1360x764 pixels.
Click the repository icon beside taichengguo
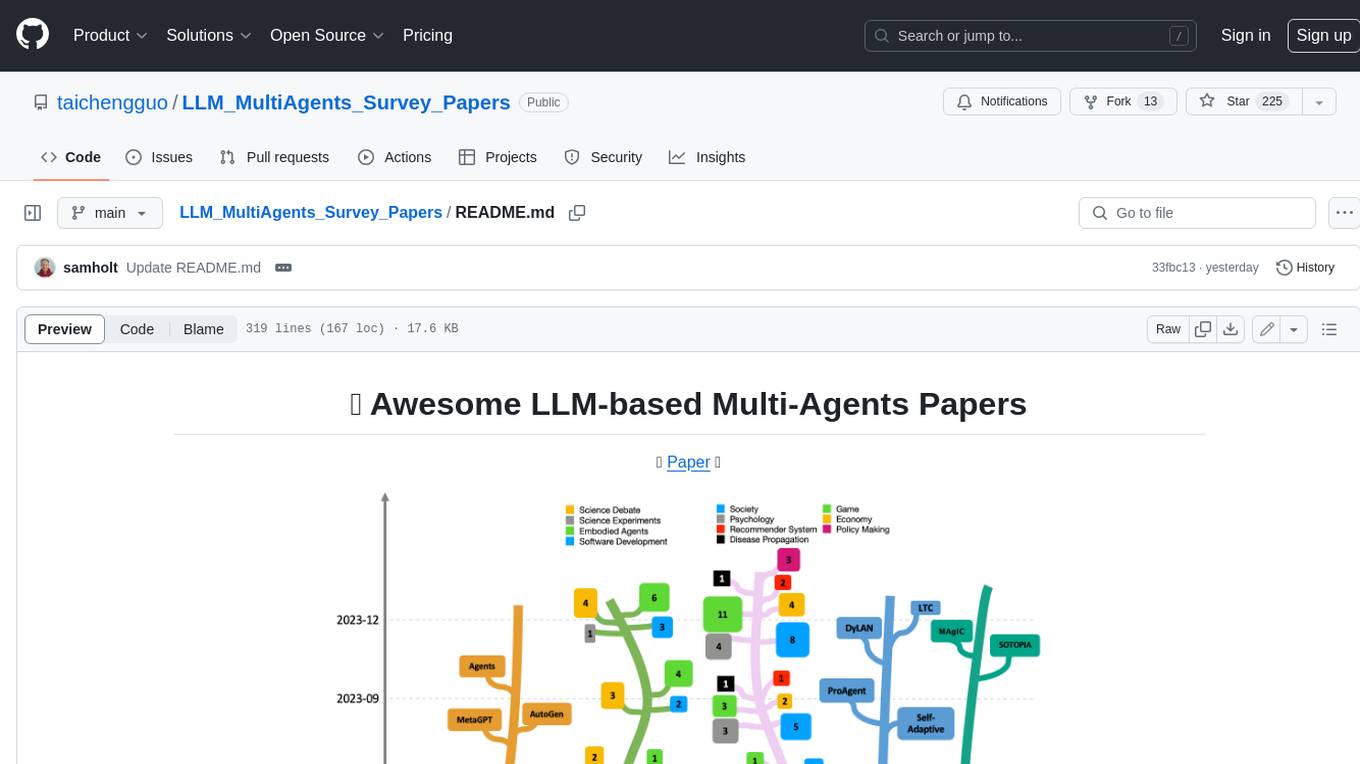[x=41, y=102]
